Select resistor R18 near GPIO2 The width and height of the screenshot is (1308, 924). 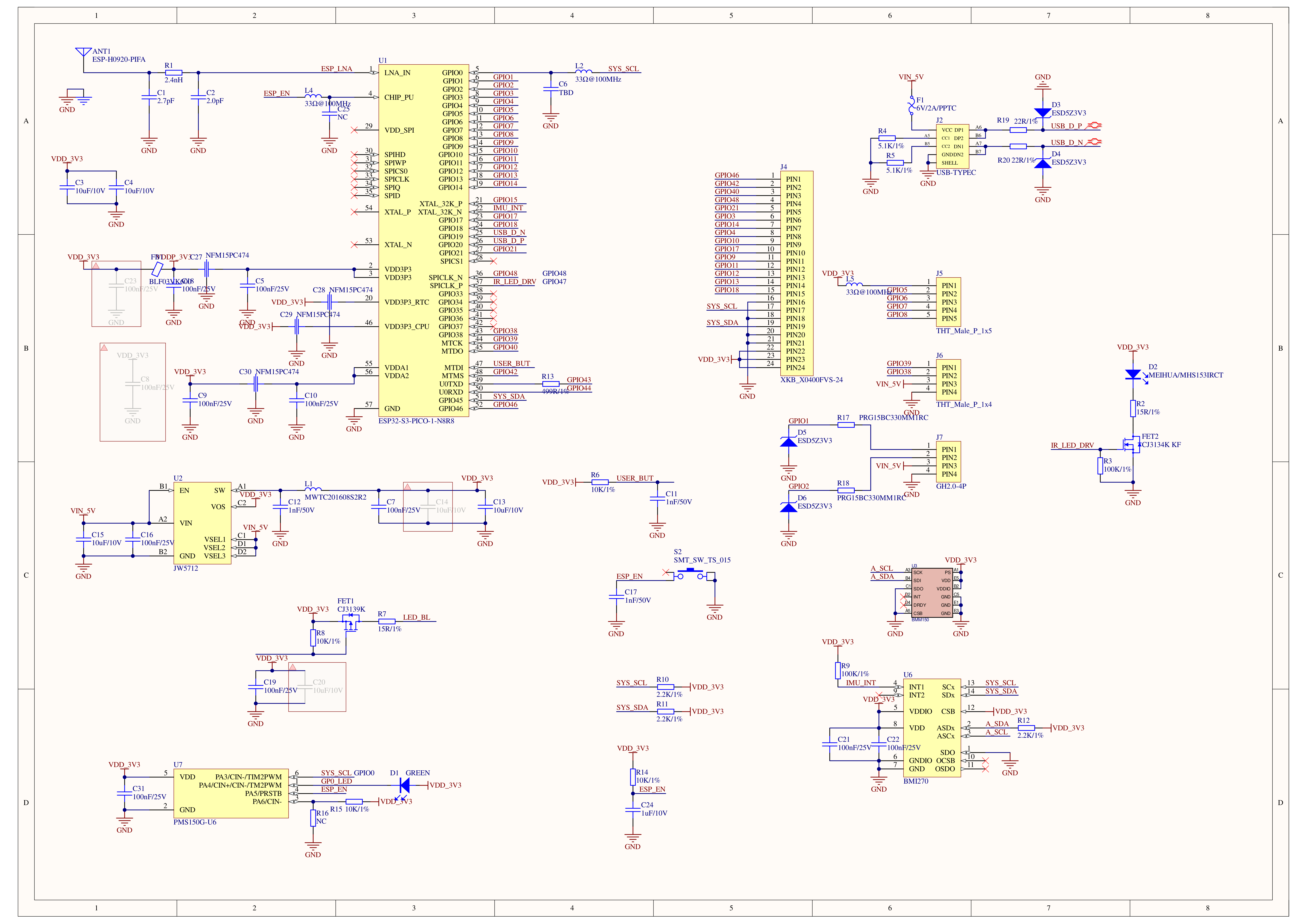[846, 490]
